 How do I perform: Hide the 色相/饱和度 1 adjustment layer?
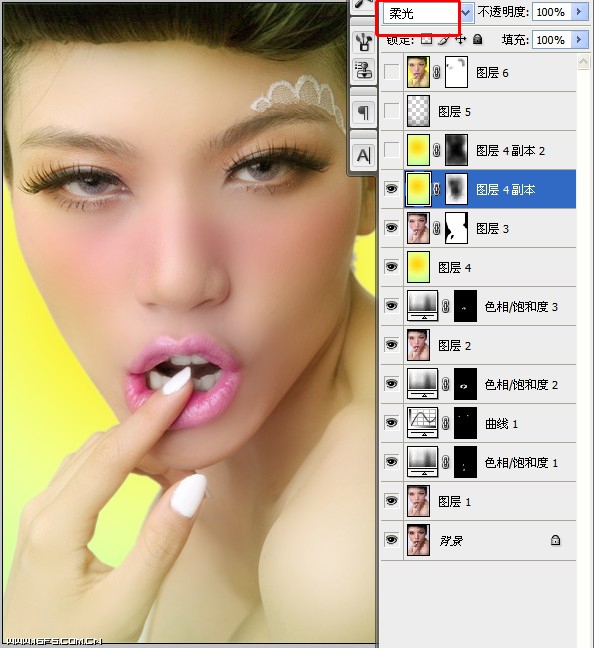pyautogui.click(x=391, y=462)
